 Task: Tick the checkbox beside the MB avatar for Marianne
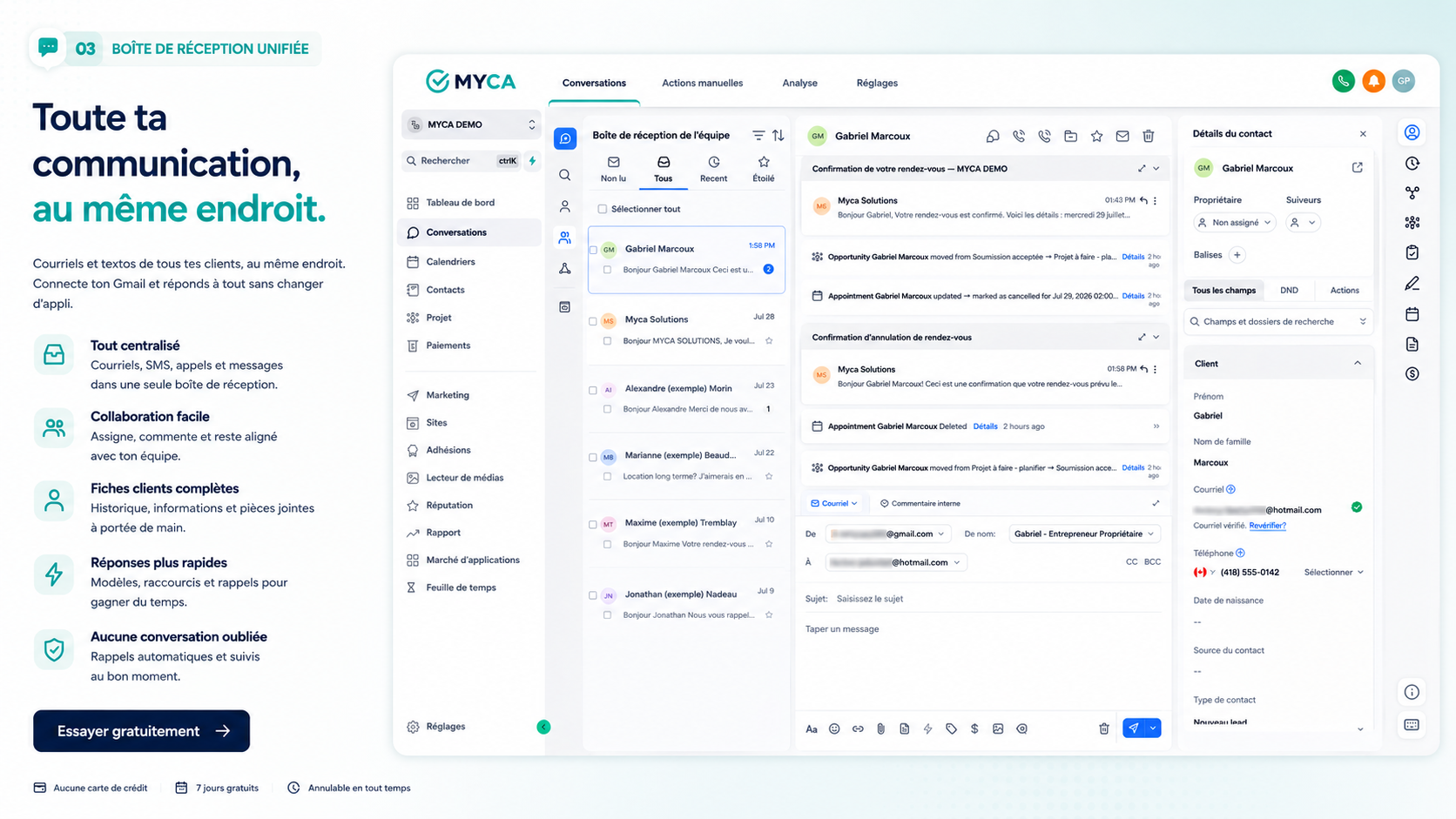click(x=593, y=457)
